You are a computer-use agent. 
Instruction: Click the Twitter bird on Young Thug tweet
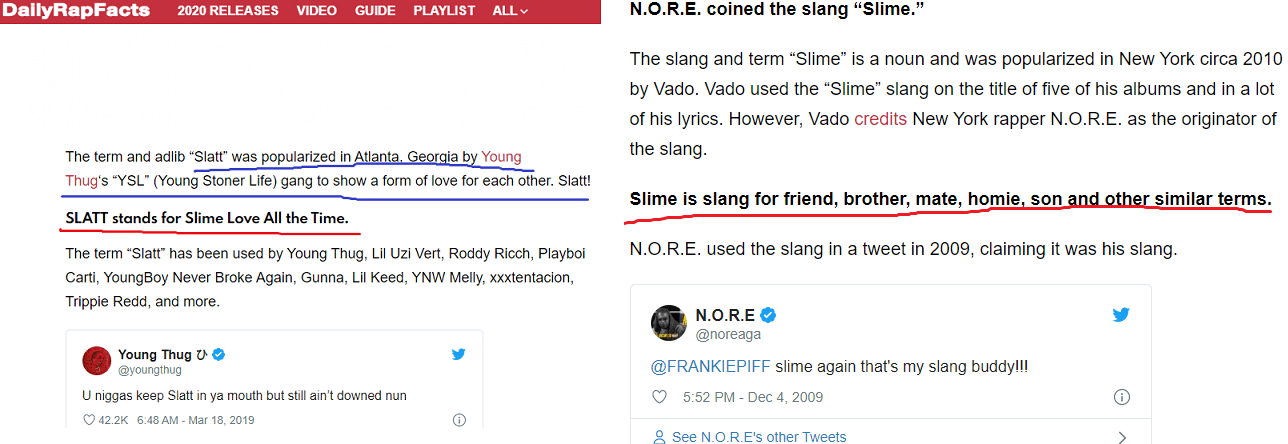[459, 354]
